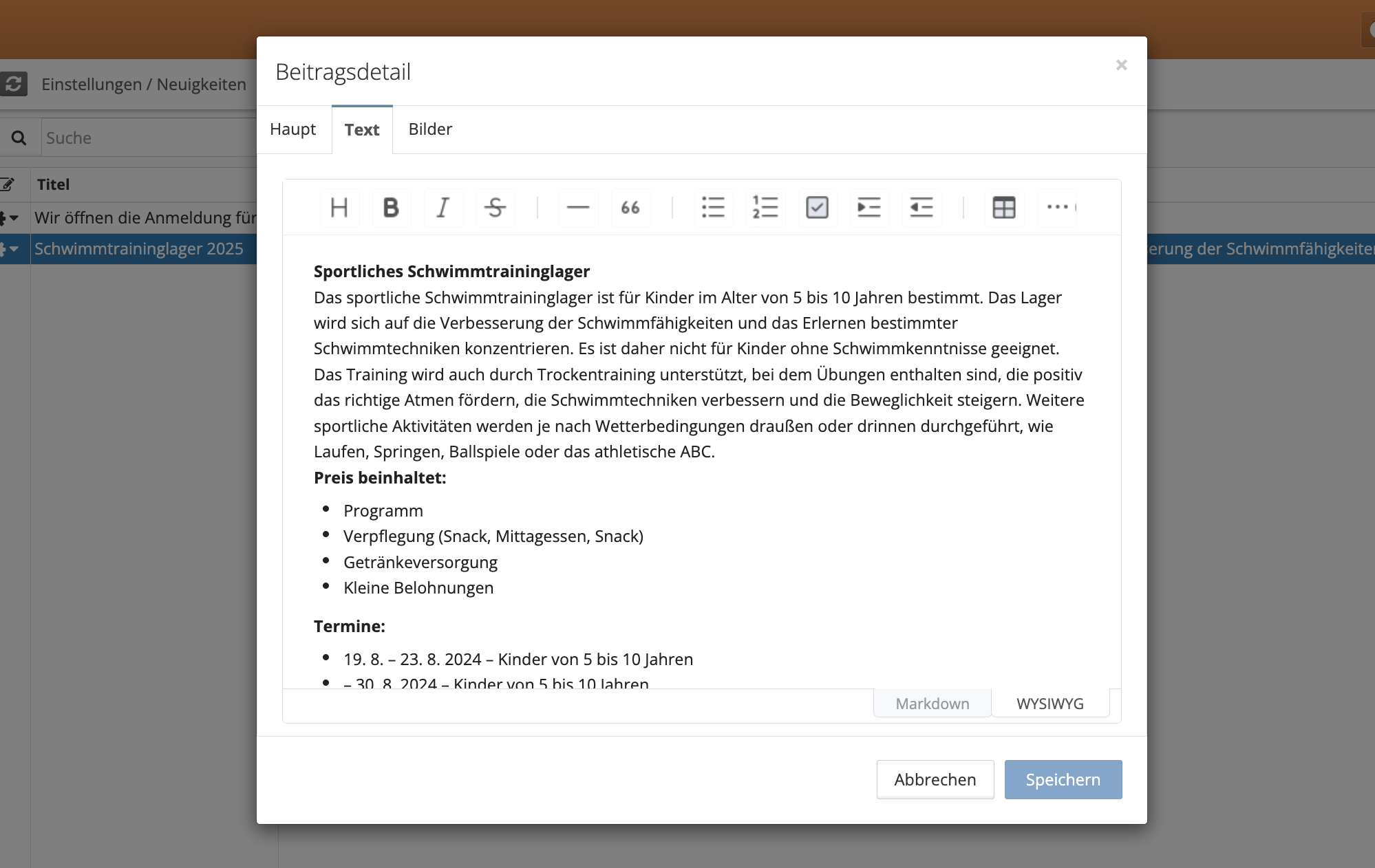This screenshot has width=1375, height=868.
Task: Apply italic formatting
Action: point(443,207)
